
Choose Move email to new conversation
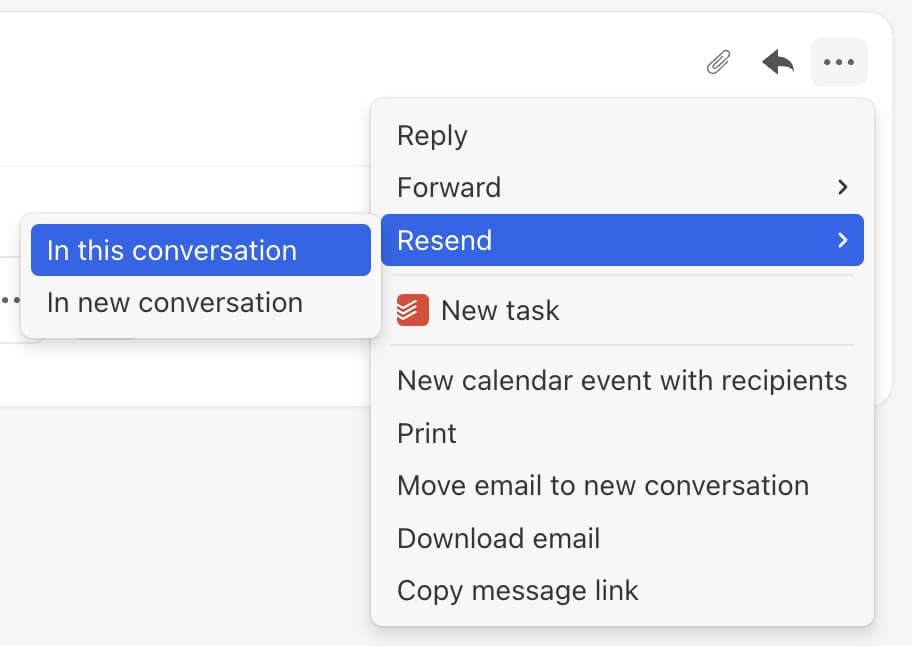point(603,485)
